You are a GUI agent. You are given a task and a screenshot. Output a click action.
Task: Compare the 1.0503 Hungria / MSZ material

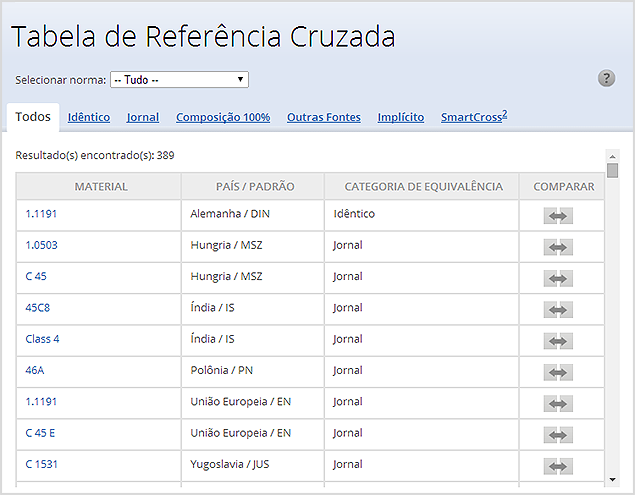tap(558, 247)
